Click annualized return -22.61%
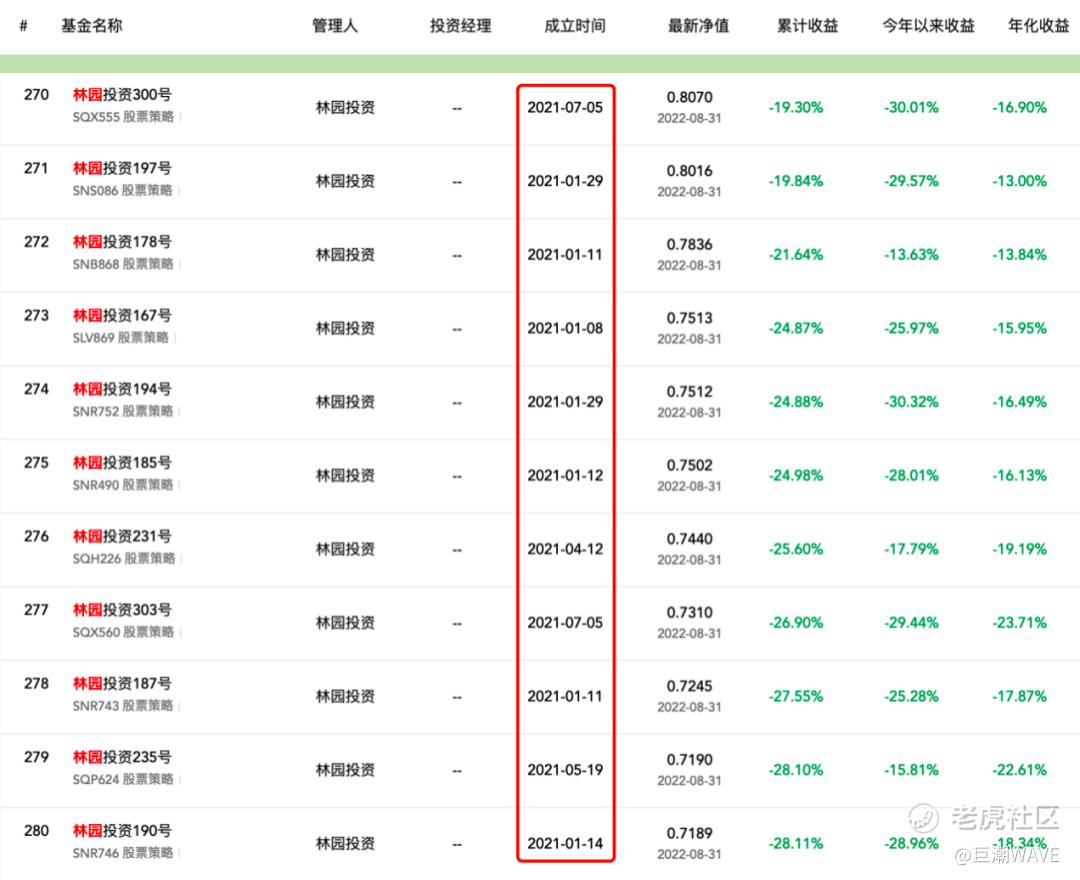This screenshot has height=880, width=1080. point(1019,771)
